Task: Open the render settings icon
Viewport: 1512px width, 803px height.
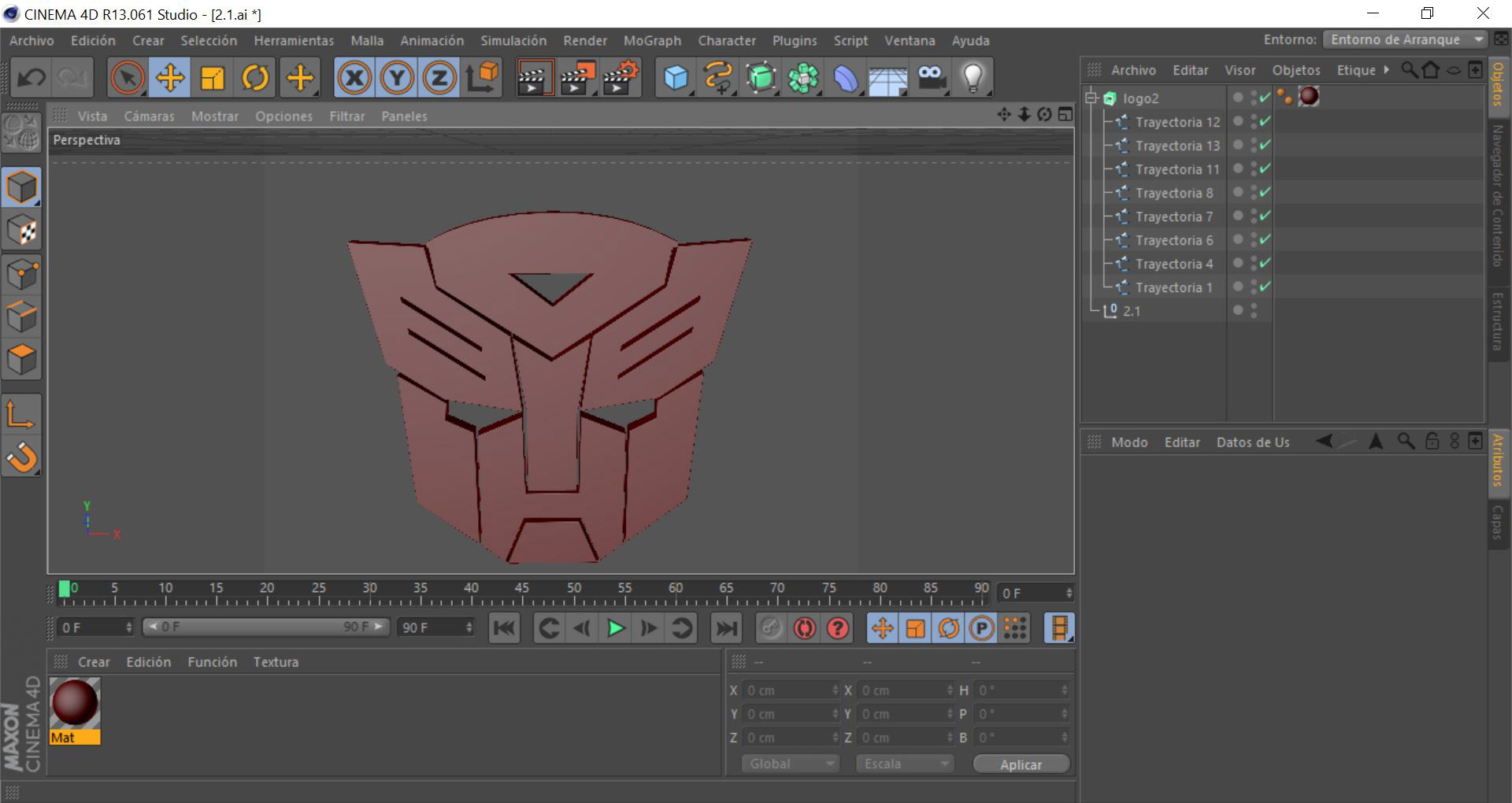Action: pyautogui.click(x=621, y=78)
